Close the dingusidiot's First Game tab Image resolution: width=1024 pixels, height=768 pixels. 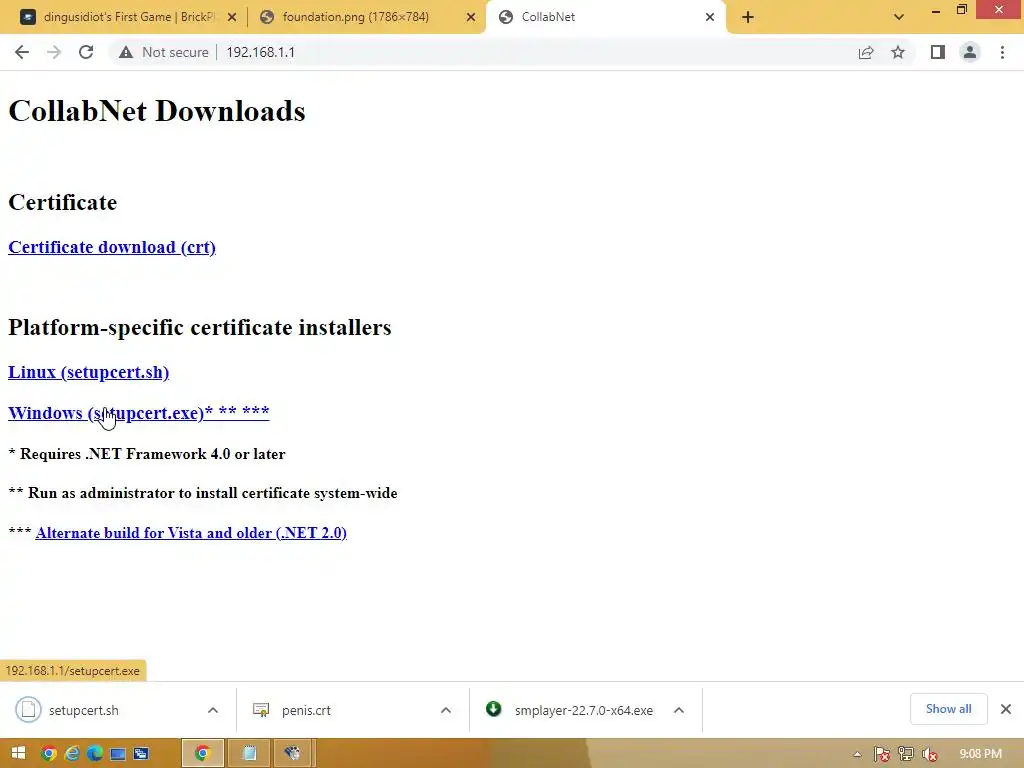pyautogui.click(x=232, y=18)
